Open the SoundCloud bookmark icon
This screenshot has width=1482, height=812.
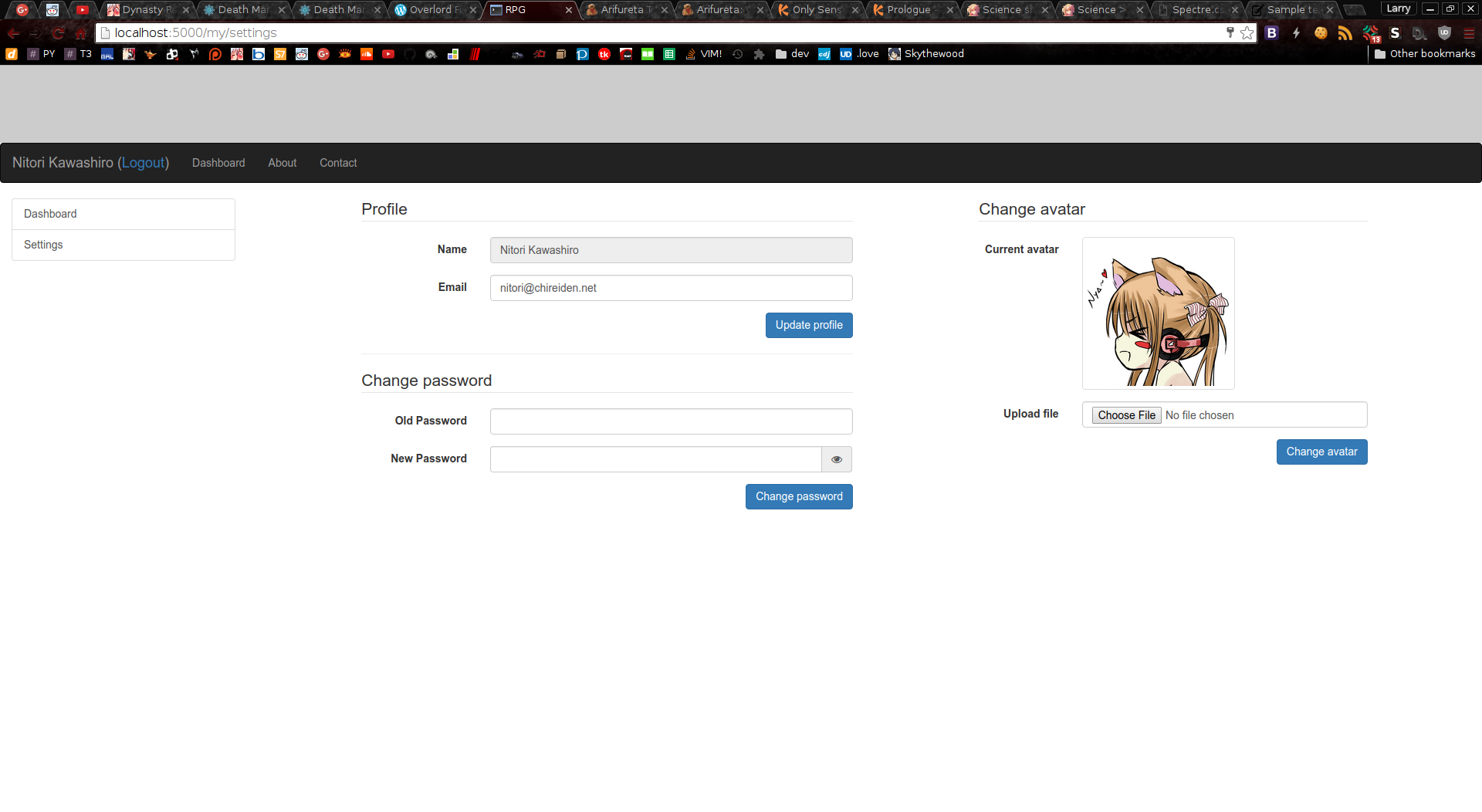pyautogui.click(x=367, y=54)
